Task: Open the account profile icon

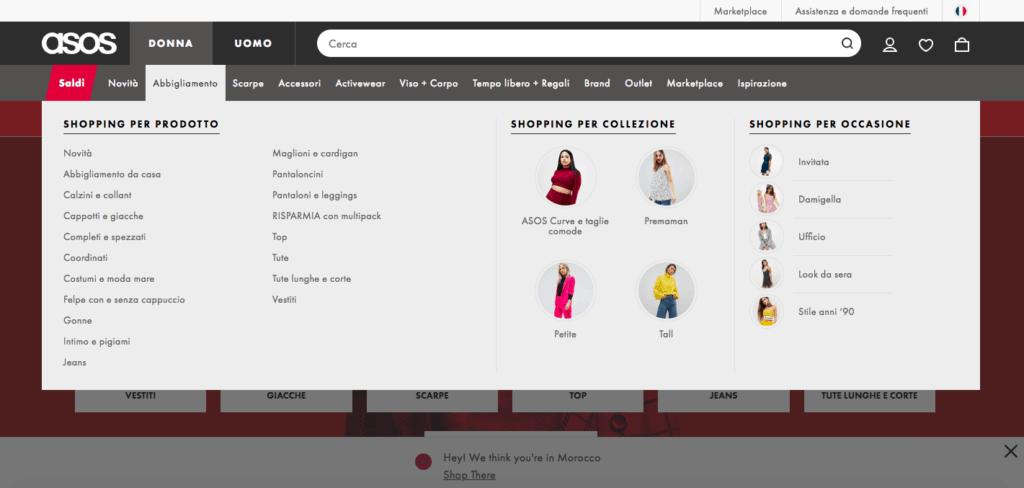Action: [x=889, y=44]
